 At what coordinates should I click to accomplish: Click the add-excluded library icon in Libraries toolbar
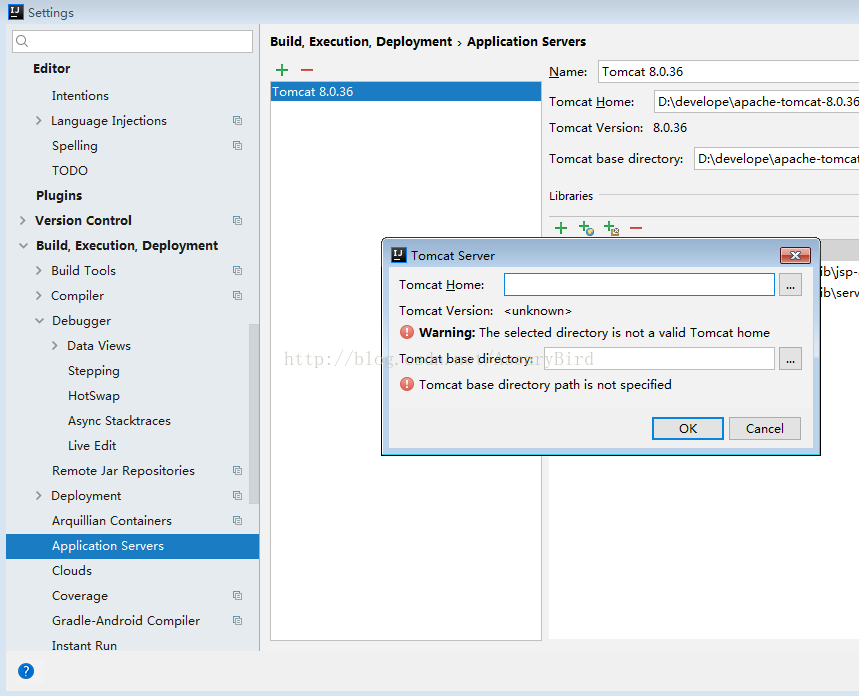pyautogui.click(x=611, y=228)
